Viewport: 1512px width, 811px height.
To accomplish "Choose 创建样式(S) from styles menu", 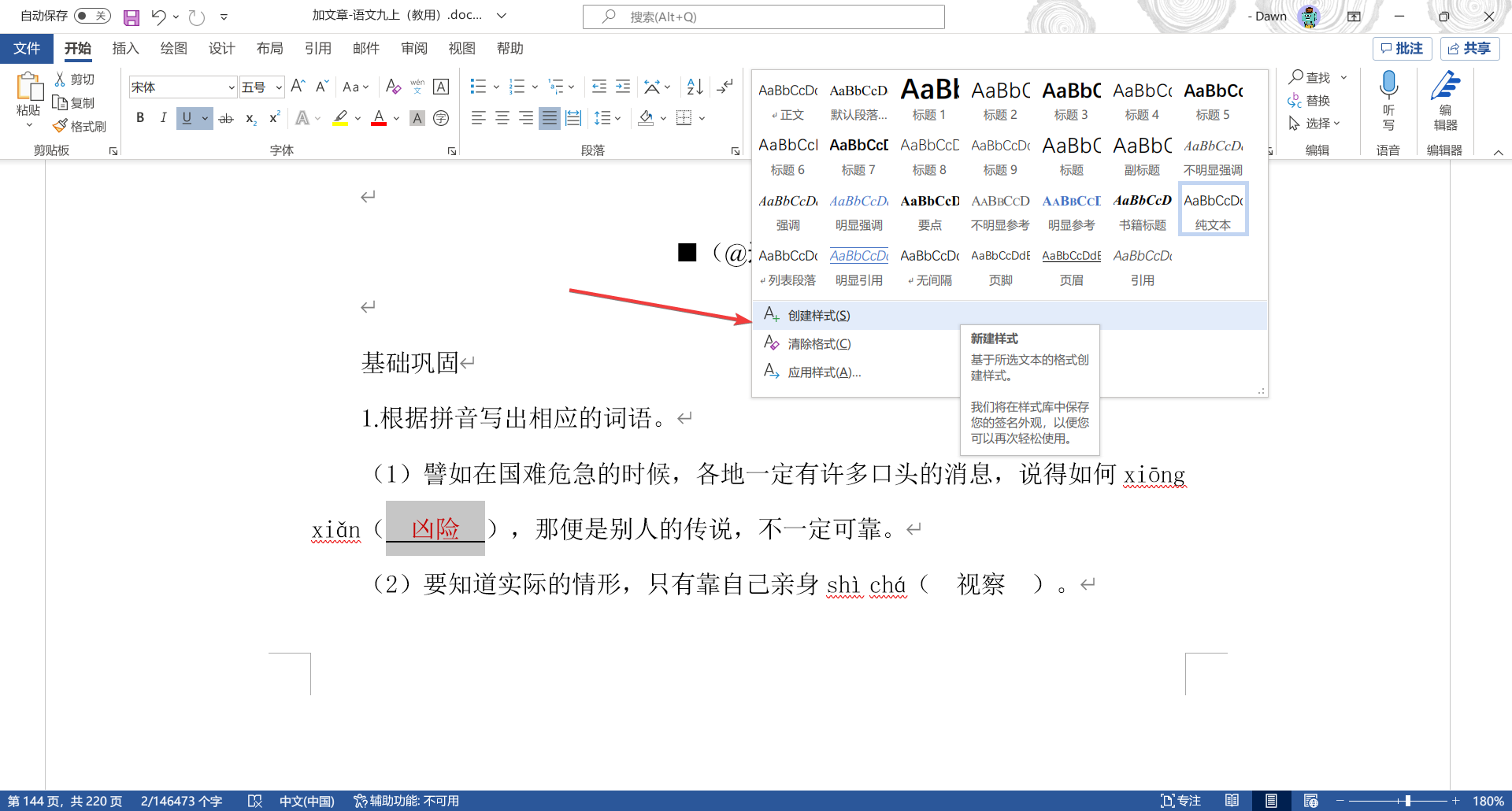I will click(x=1010, y=316).
